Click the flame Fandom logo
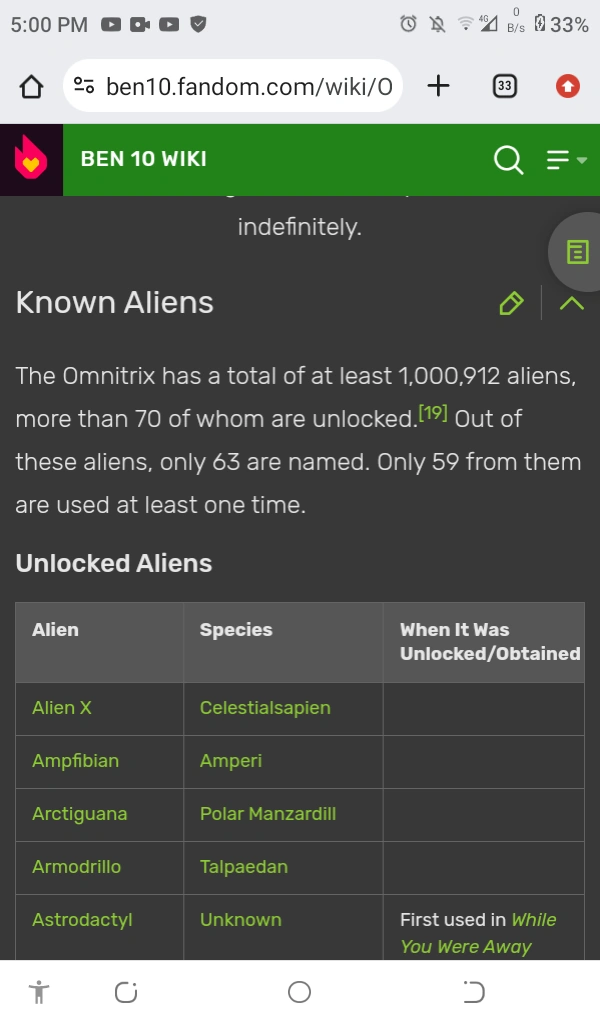This screenshot has height=1024, width=600. tap(30, 160)
